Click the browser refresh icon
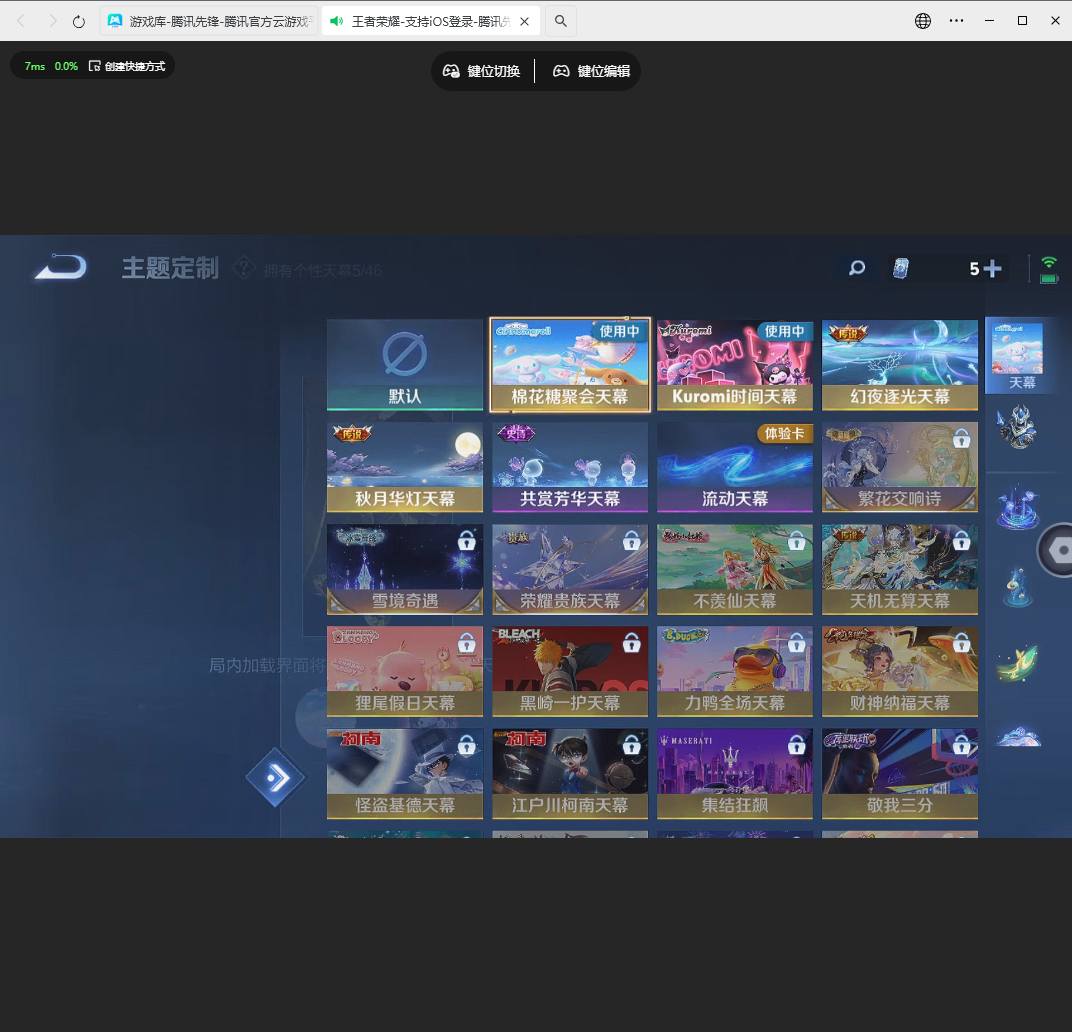The width and height of the screenshot is (1072, 1032). click(x=79, y=21)
